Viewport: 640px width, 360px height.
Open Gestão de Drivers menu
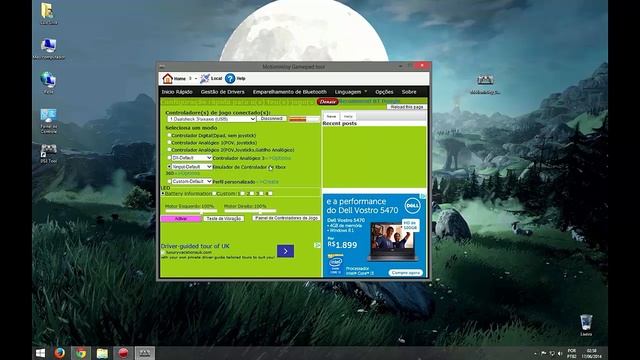(222, 92)
